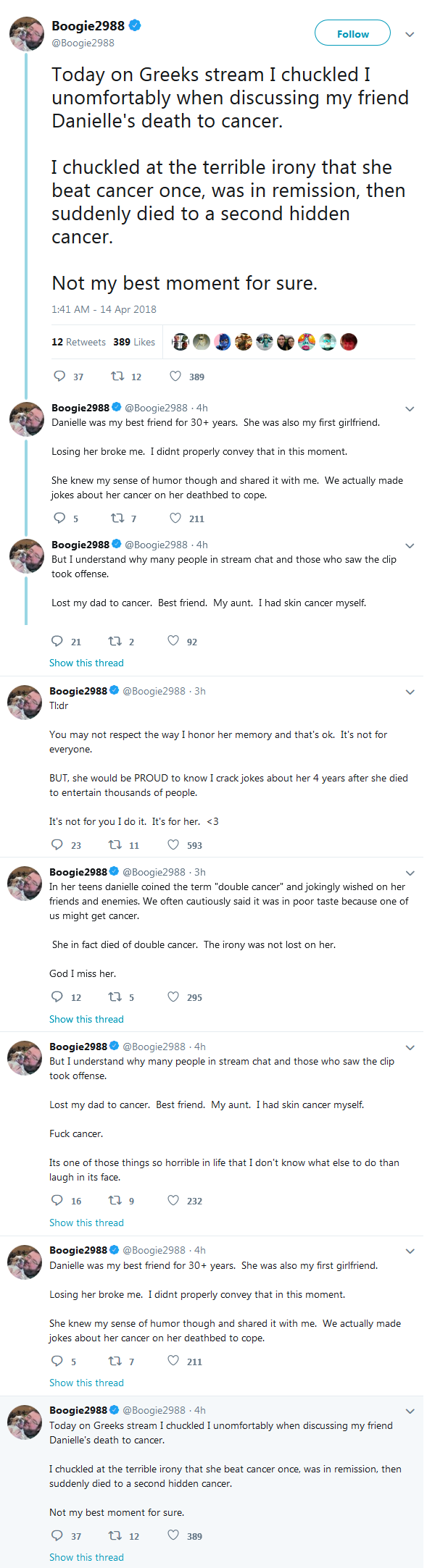Open Boogie2988 profile picture at top
The width and height of the screenshot is (427, 1568).
click(27, 34)
